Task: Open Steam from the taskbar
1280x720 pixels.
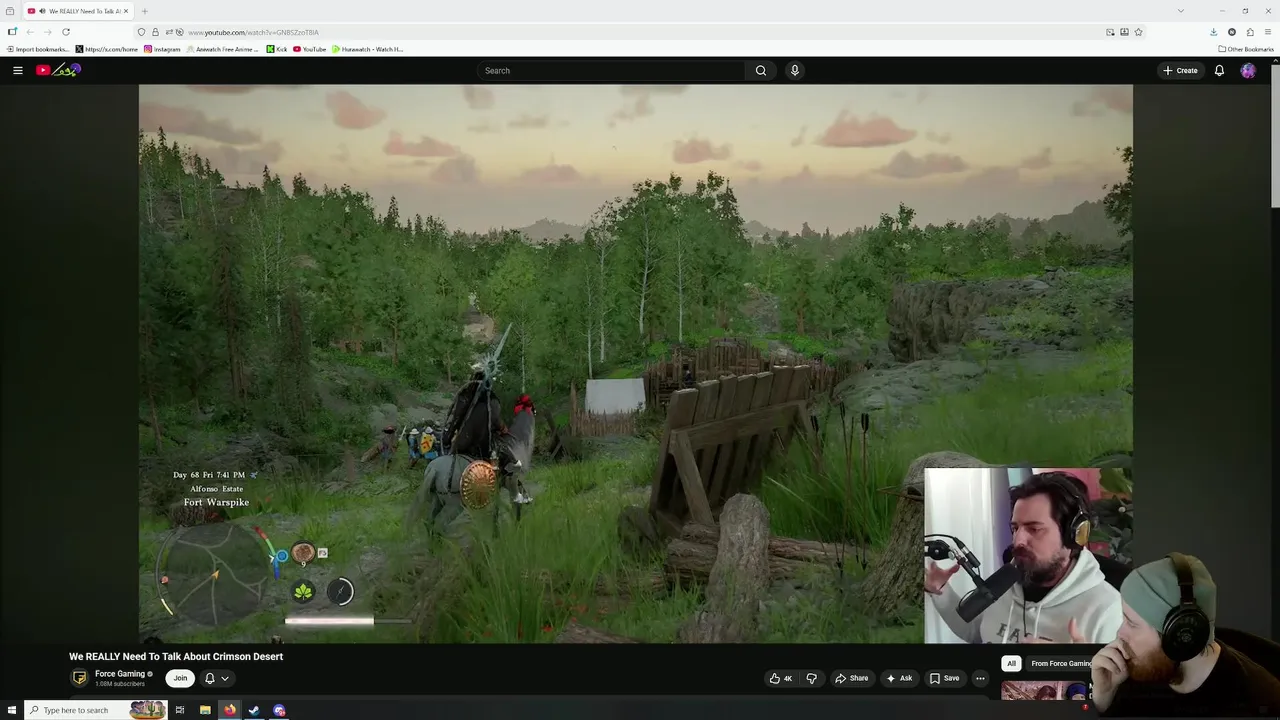Action: pyautogui.click(x=254, y=710)
